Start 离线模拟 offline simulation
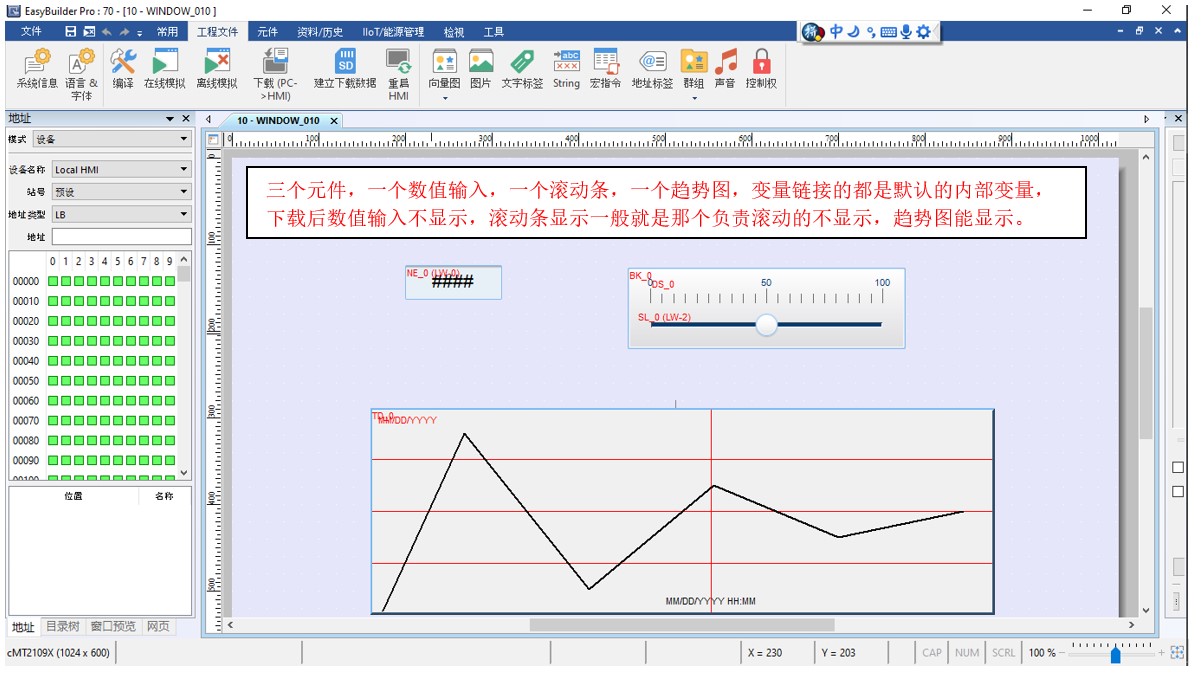This screenshot has height=675, width=1203. (x=217, y=70)
